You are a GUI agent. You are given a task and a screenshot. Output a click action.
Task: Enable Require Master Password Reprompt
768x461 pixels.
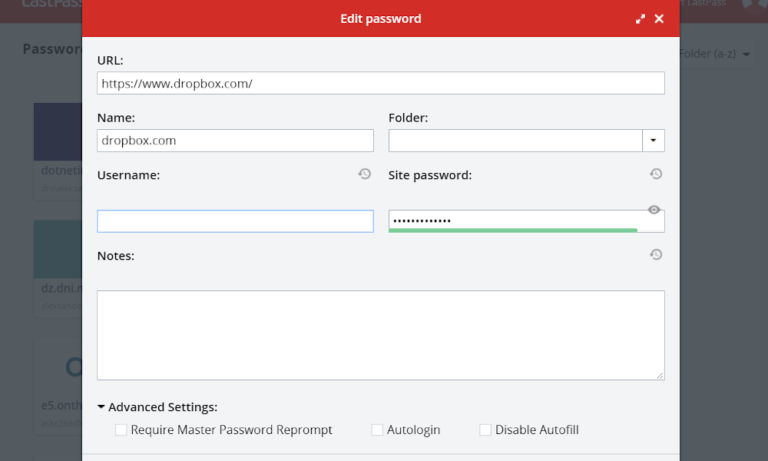[121, 430]
